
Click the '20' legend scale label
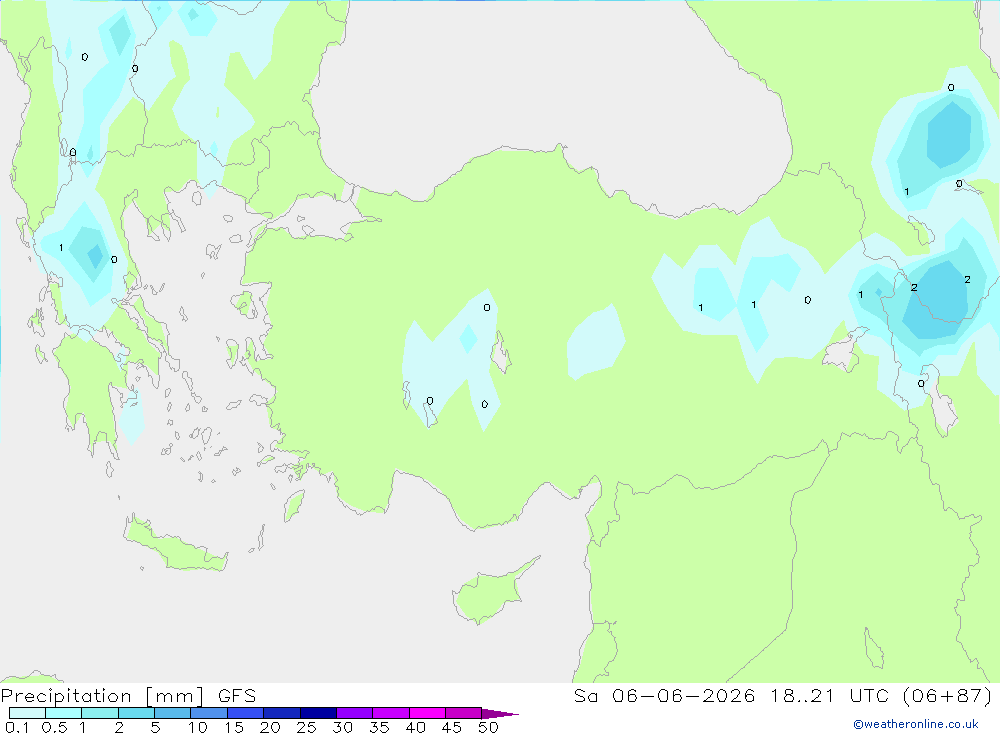[270, 727]
